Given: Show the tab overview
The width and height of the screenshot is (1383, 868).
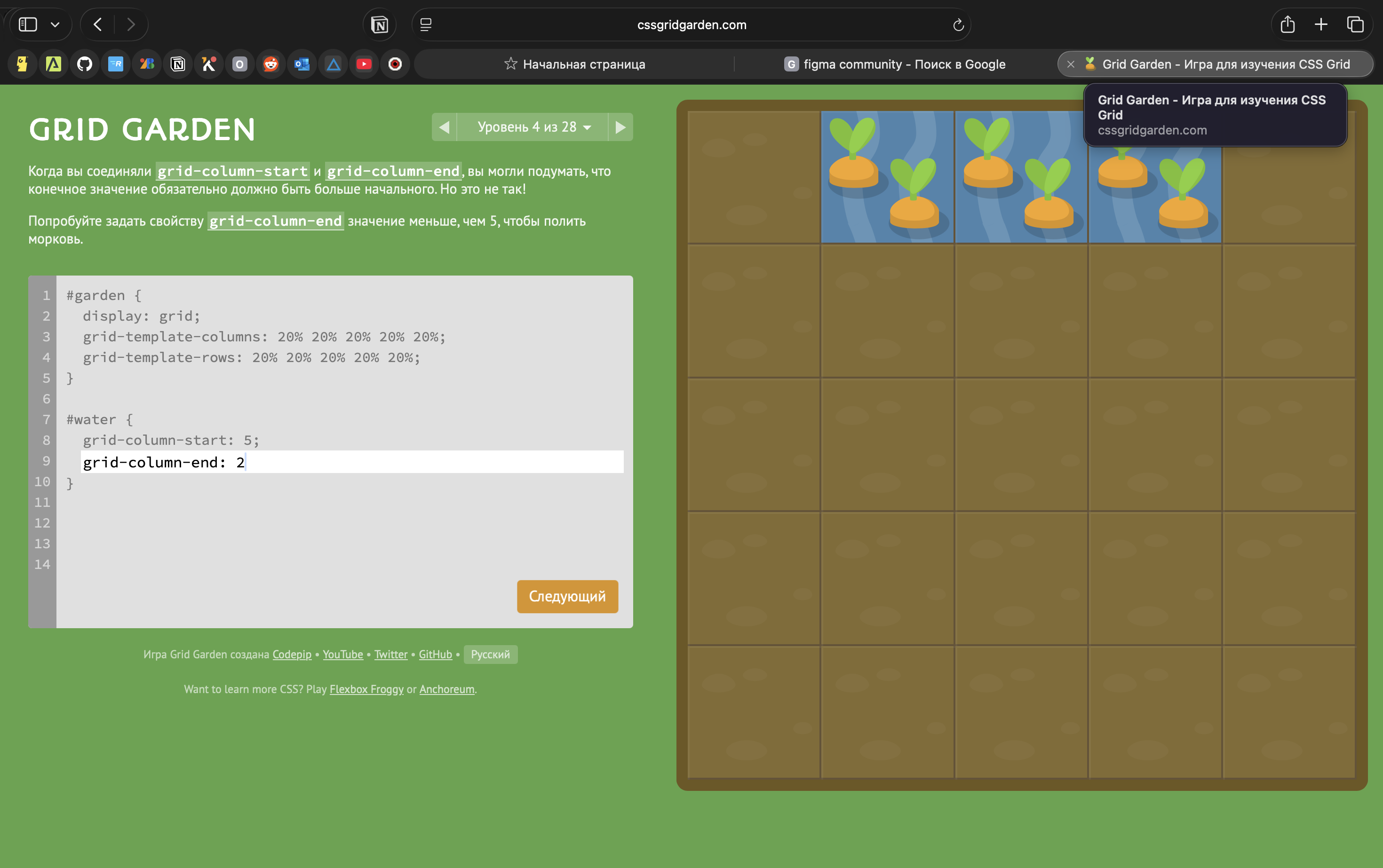Looking at the screenshot, I should point(1355,24).
